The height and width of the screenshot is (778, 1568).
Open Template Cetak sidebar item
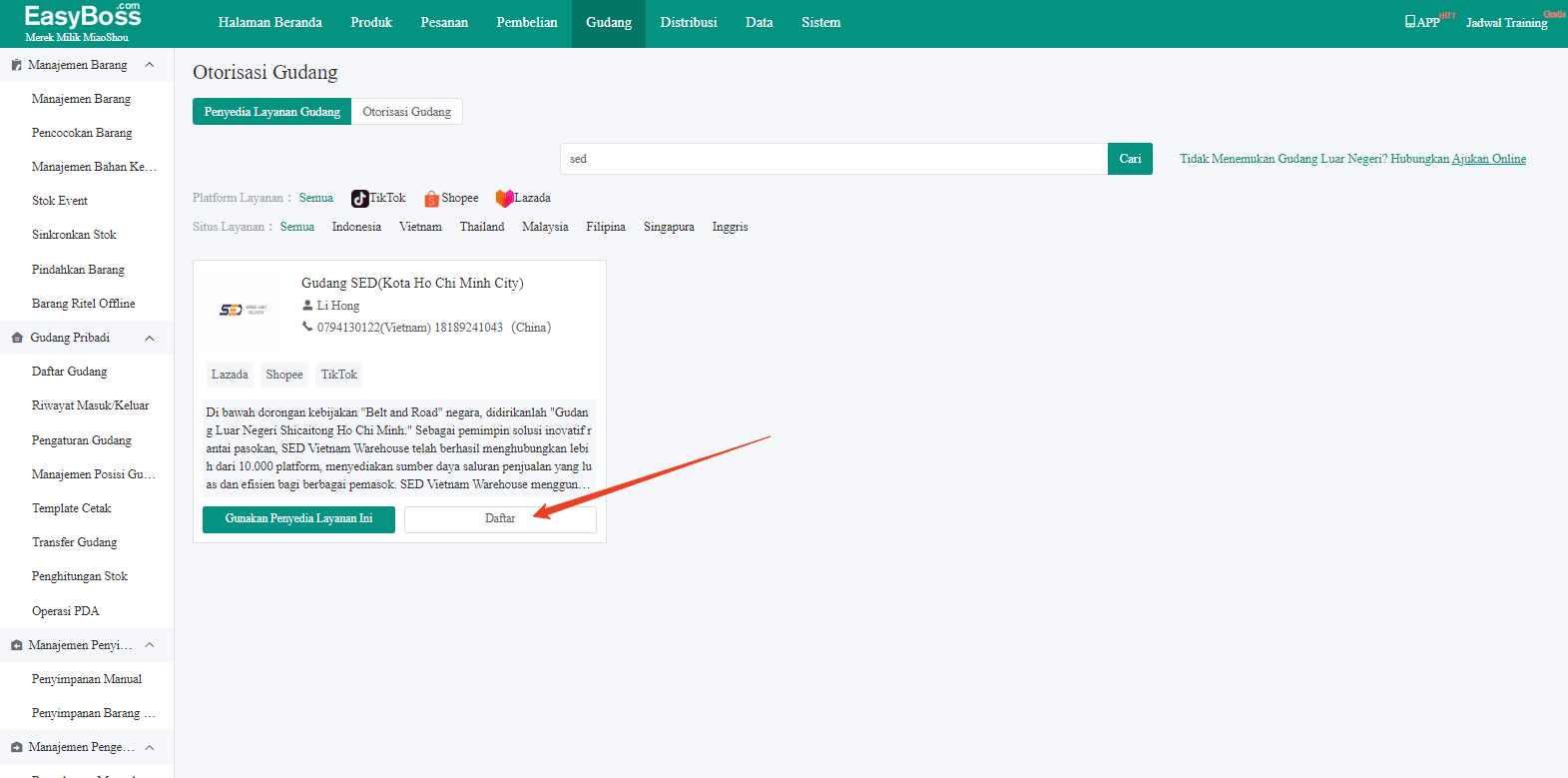click(x=71, y=508)
